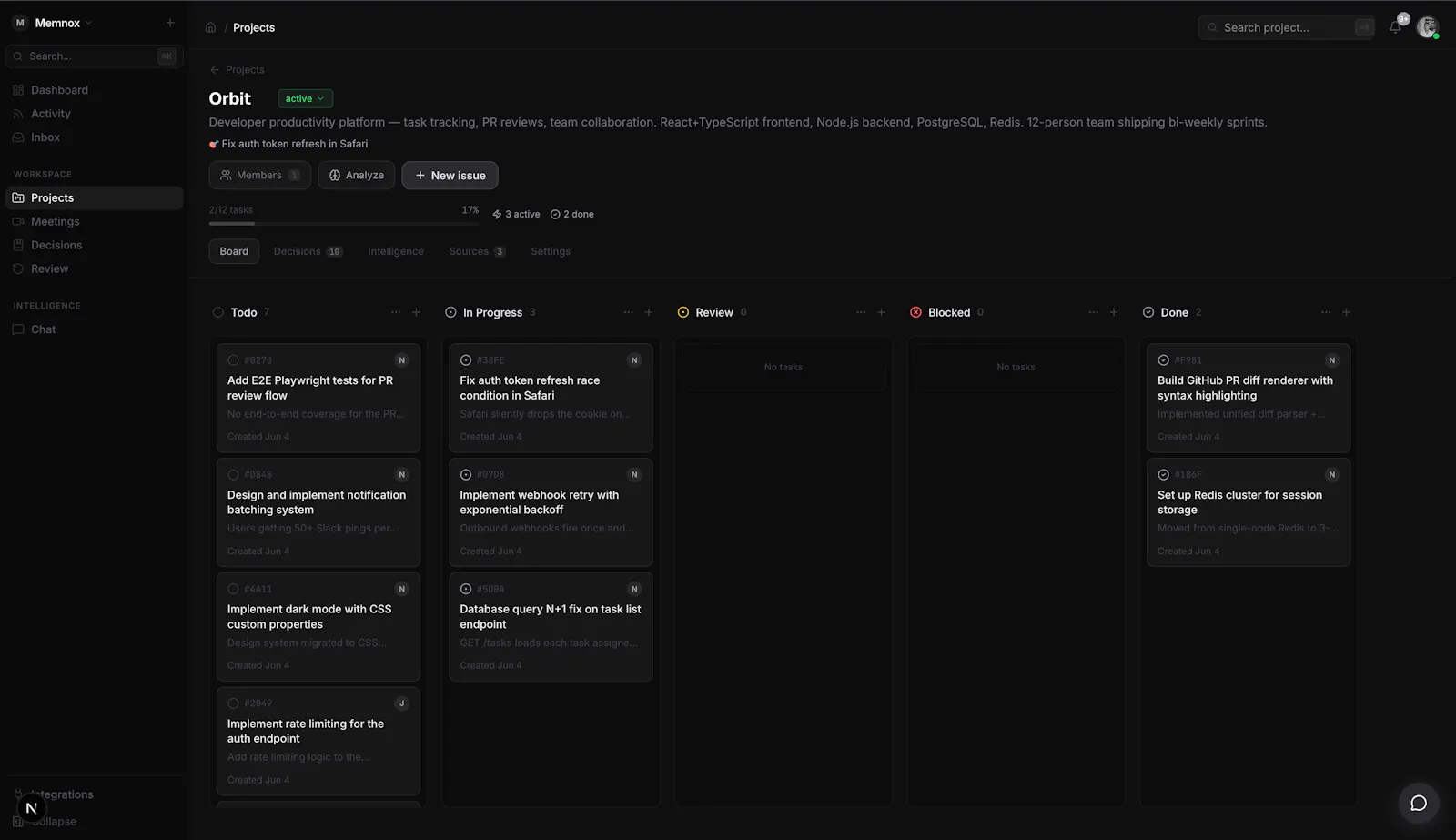Switch to the Decisions tab
The height and width of the screenshot is (840, 1456).
pyautogui.click(x=308, y=251)
